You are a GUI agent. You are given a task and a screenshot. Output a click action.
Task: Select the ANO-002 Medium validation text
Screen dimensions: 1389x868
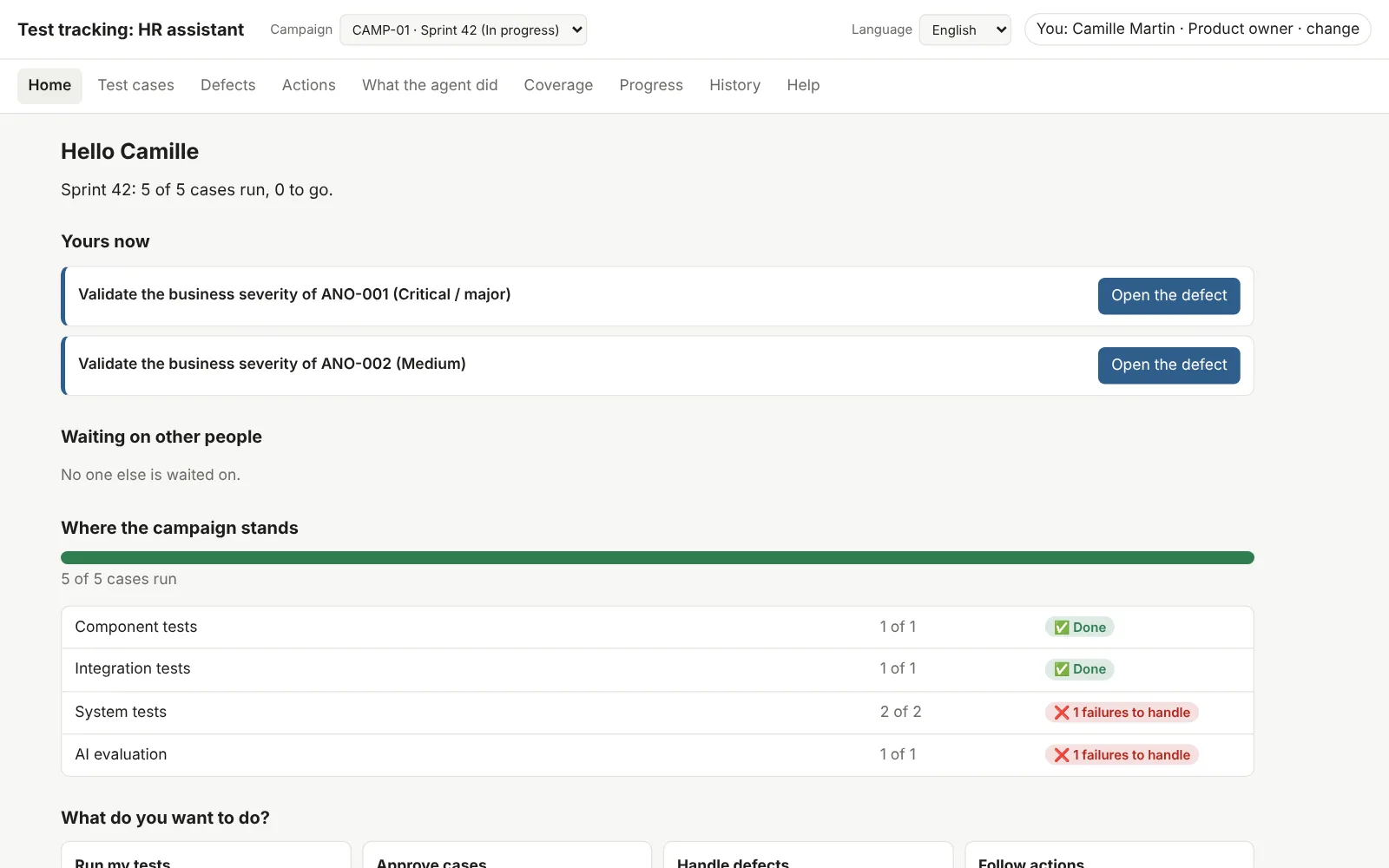pyautogui.click(x=272, y=364)
